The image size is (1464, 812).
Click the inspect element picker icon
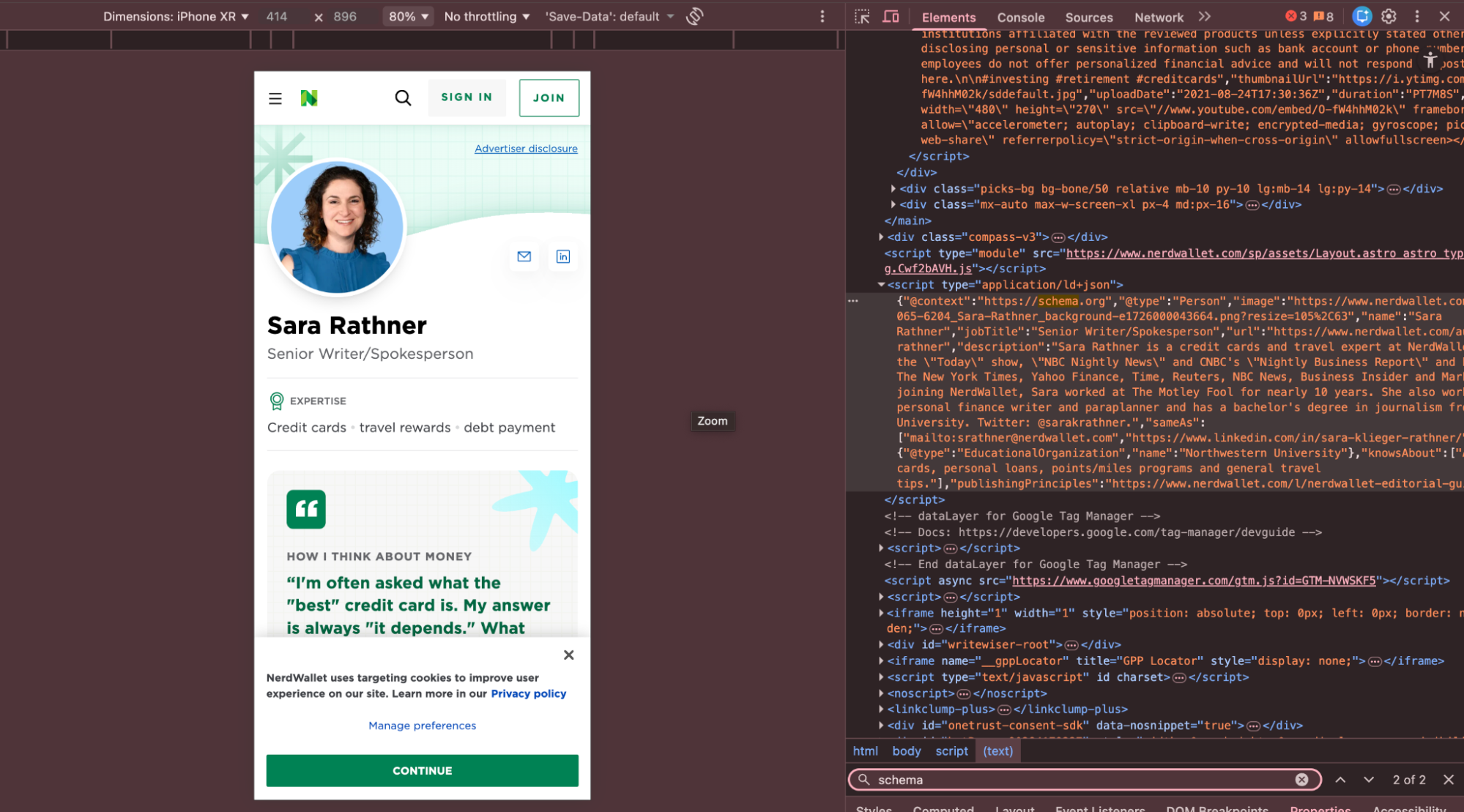click(x=862, y=16)
